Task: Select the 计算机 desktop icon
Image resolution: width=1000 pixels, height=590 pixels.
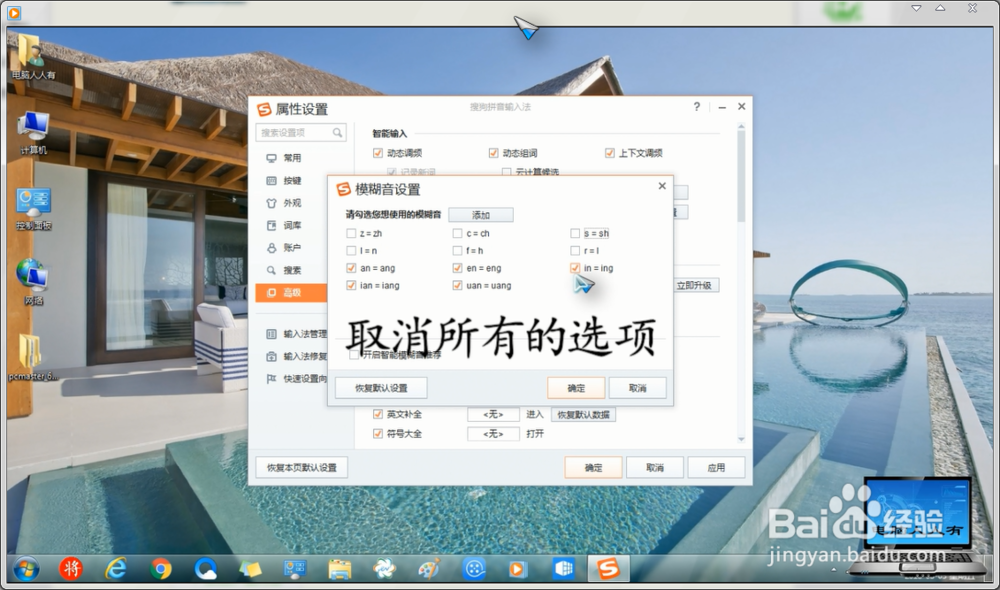Action: [x=33, y=133]
